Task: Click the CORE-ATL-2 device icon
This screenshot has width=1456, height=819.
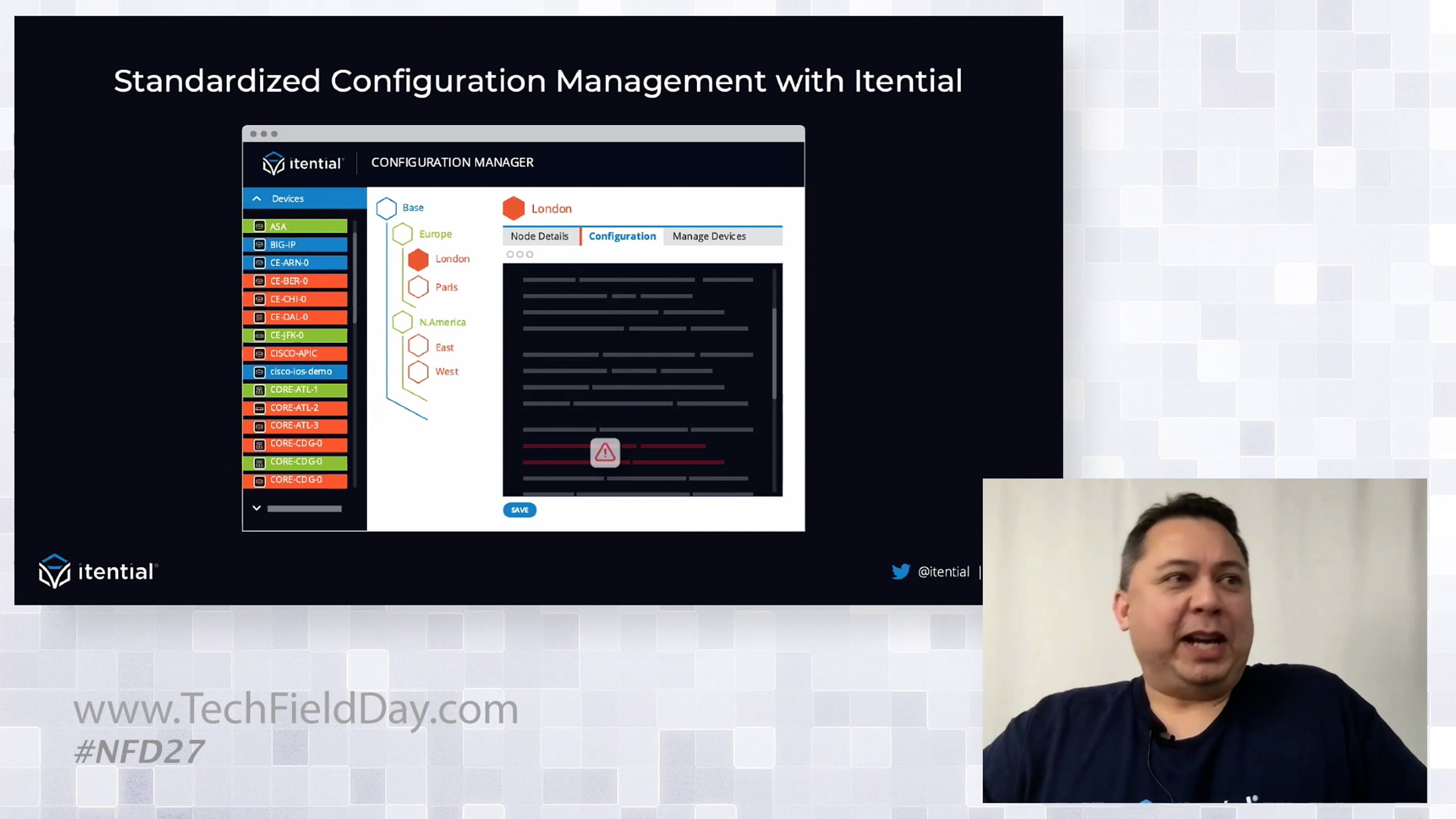Action: 260,408
